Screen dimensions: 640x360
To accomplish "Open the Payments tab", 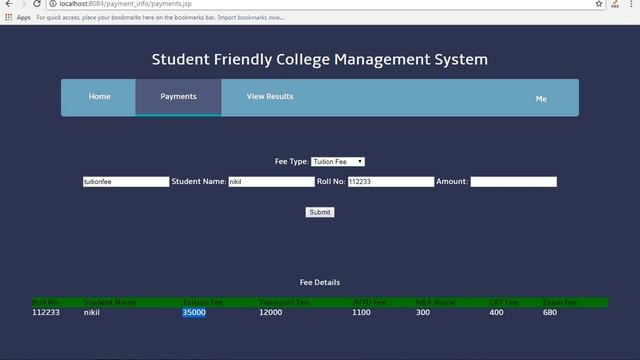I will coord(178,97).
